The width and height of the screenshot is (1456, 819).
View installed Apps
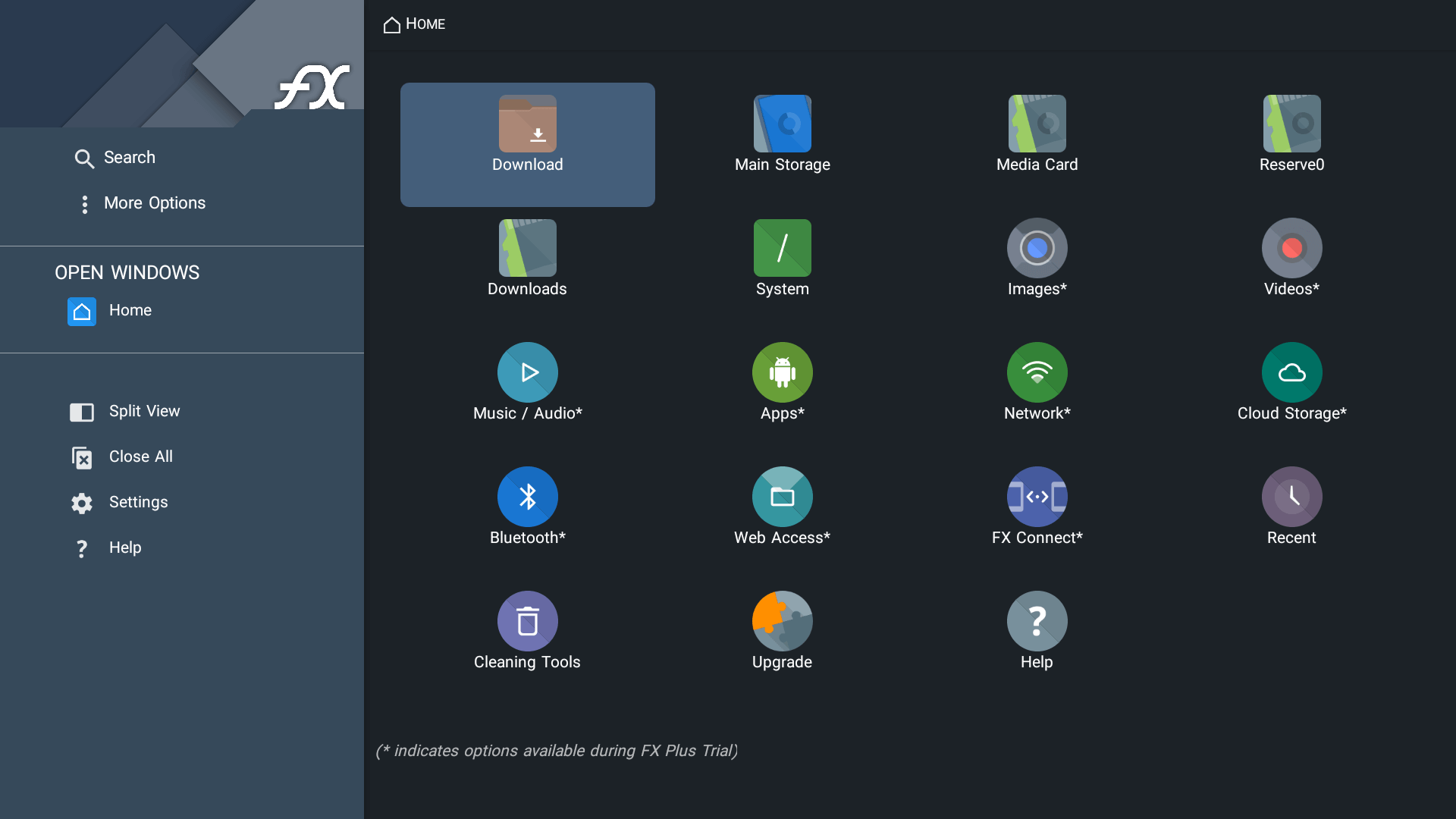[782, 382]
